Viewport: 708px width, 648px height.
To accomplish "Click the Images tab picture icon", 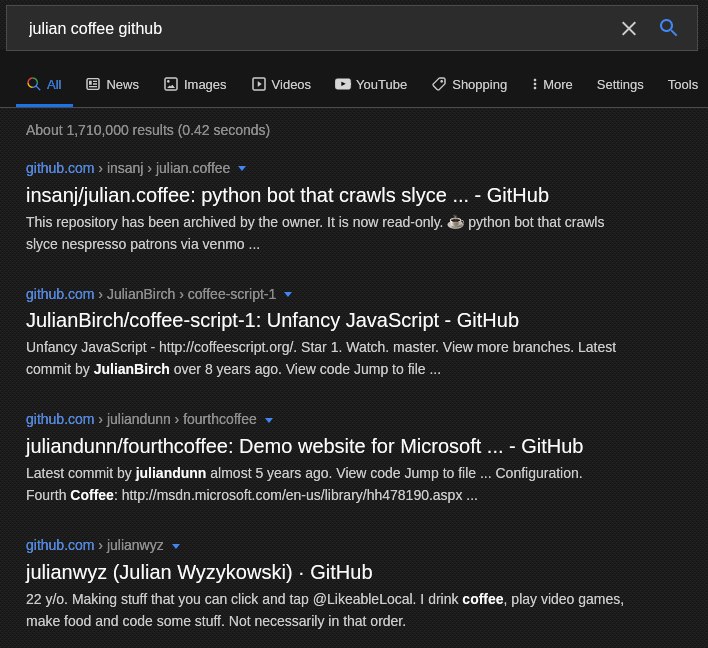I will [171, 84].
